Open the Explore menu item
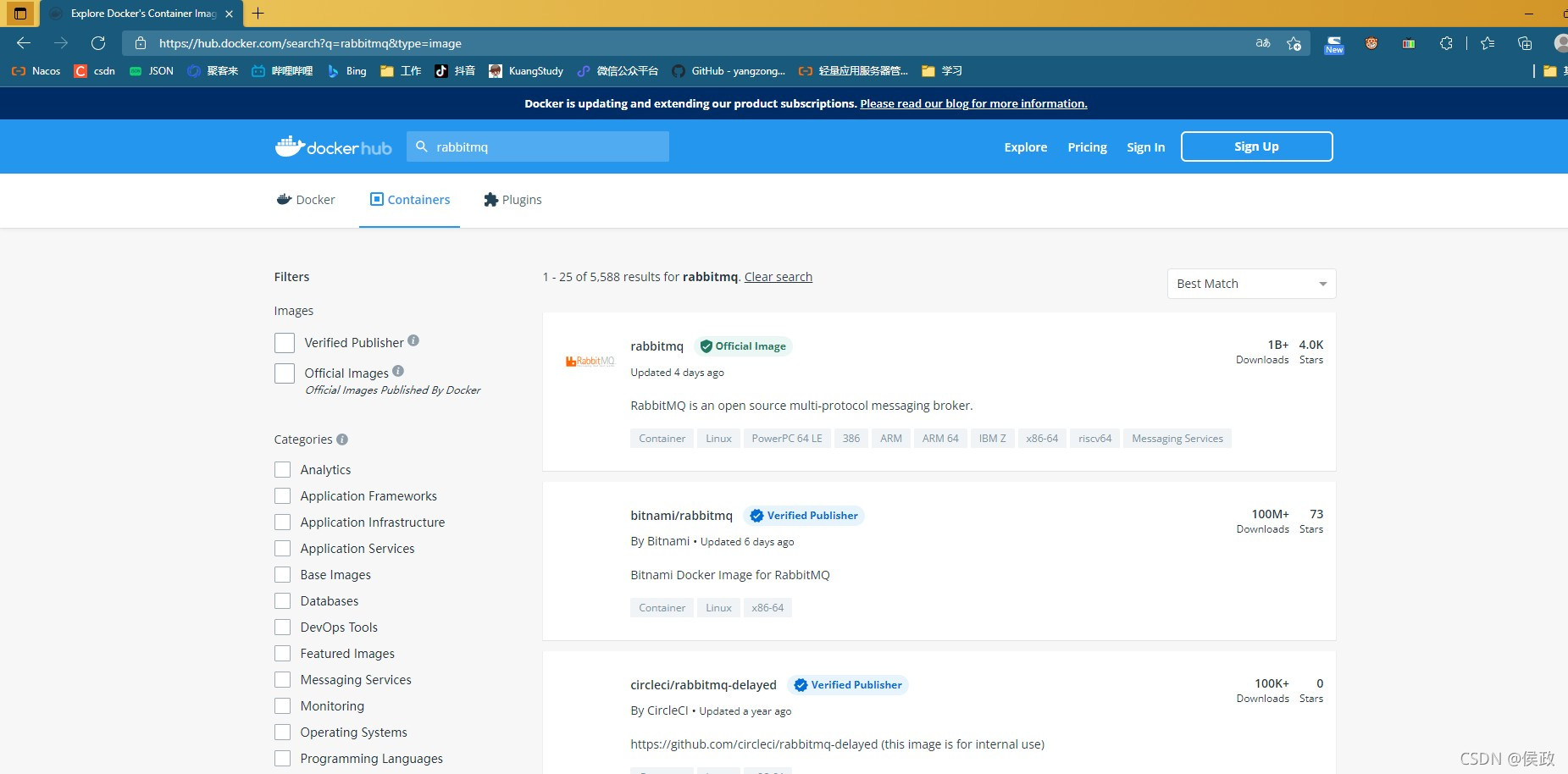This screenshot has width=1568, height=774. pyautogui.click(x=1026, y=147)
